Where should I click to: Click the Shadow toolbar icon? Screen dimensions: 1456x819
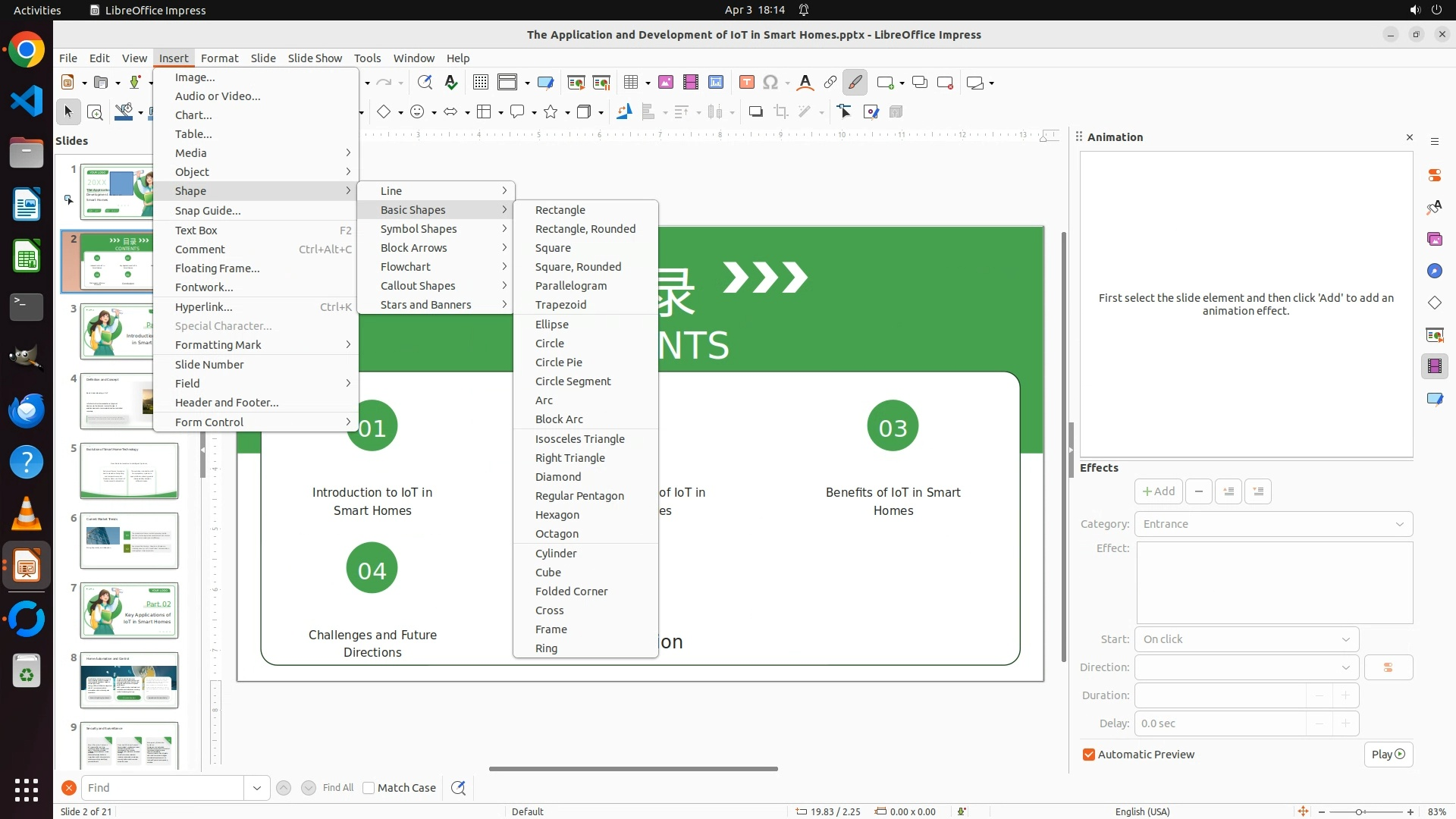click(x=755, y=112)
